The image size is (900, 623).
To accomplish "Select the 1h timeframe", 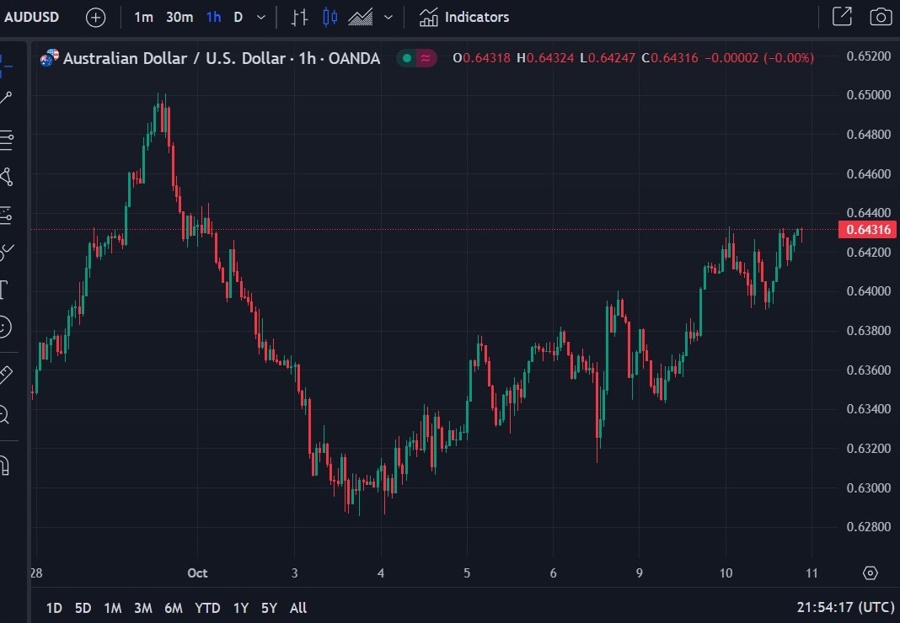I will tap(214, 17).
